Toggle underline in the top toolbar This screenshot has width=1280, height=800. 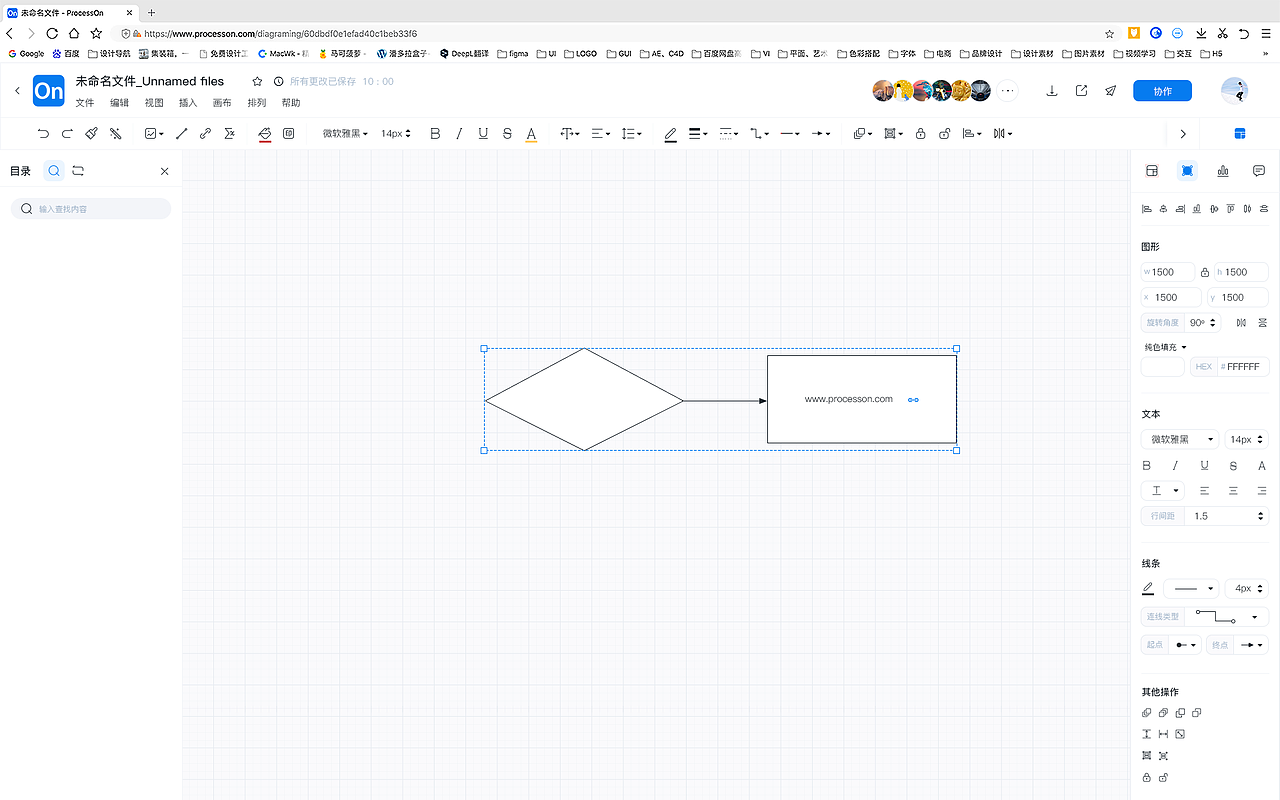[483, 133]
